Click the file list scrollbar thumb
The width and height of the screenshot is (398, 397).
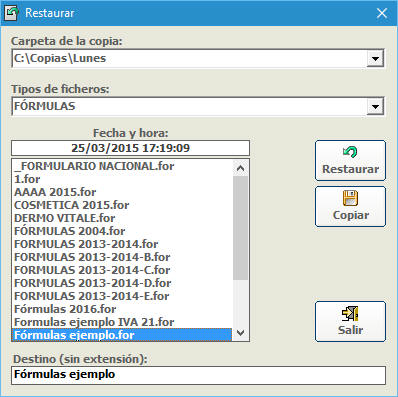point(240,228)
